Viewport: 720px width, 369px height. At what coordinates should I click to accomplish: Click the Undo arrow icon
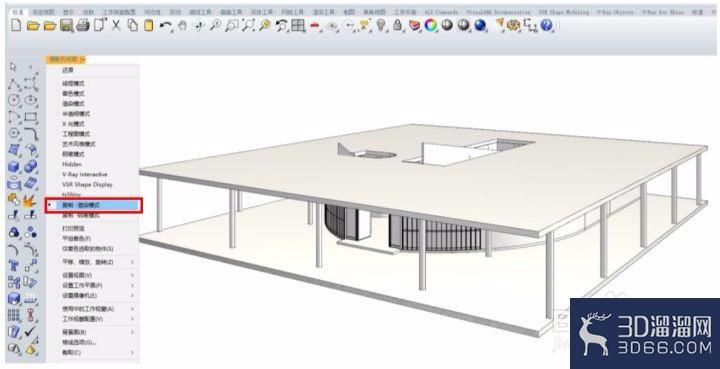[x=166, y=26]
